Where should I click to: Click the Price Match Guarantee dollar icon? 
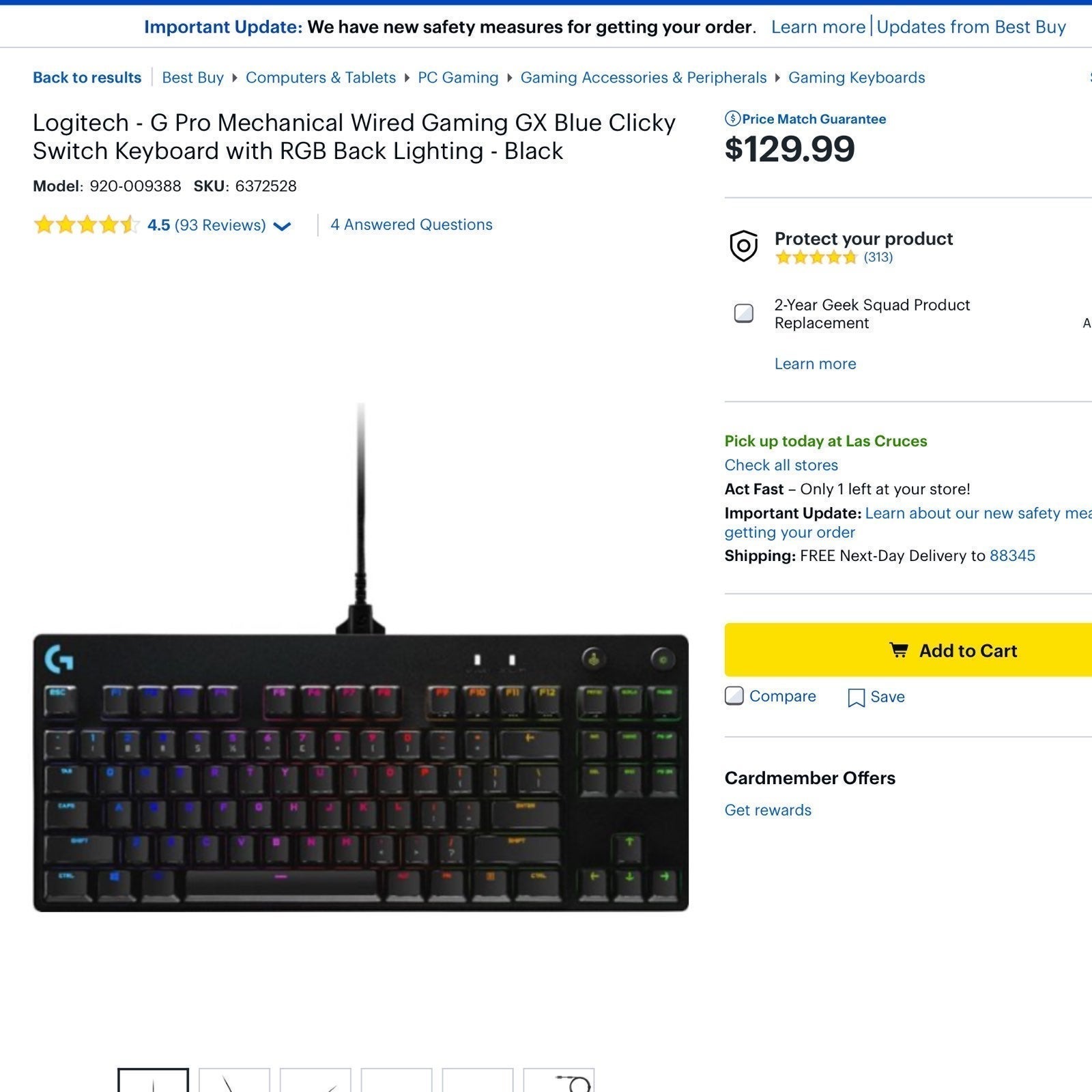(x=732, y=119)
